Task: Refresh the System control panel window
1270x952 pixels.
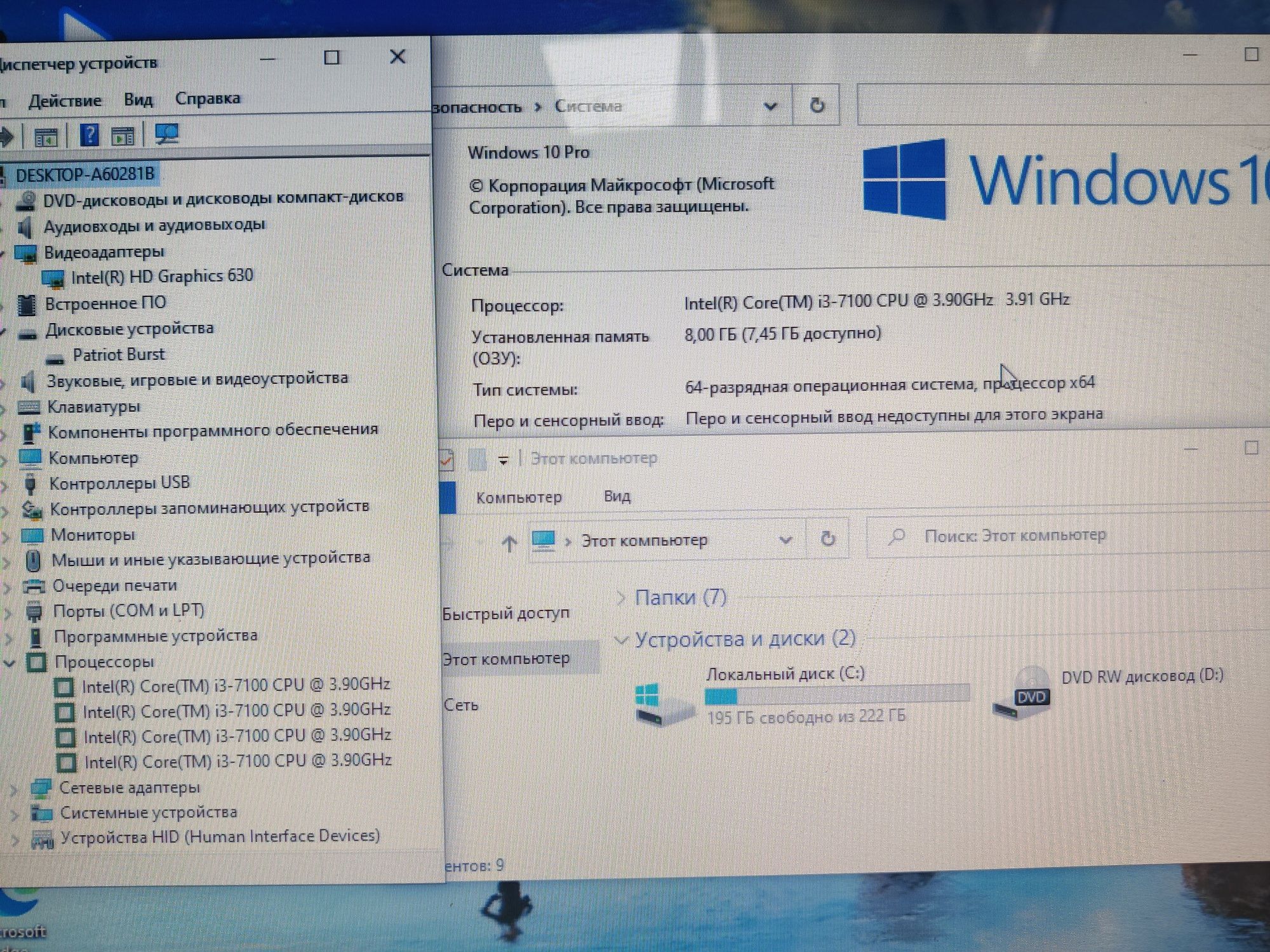Action: (817, 105)
